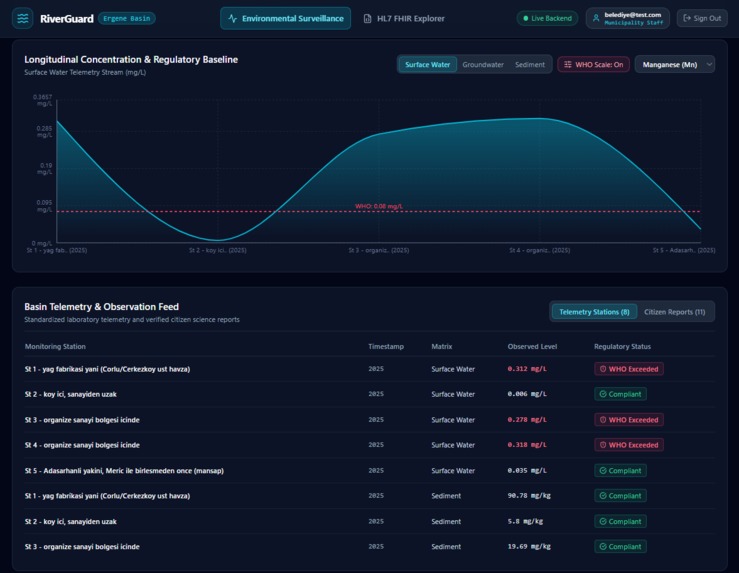The height and width of the screenshot is (573, 739).
Task: Click the 19.69 mg/kg observed value
Action: click(529, 547)
